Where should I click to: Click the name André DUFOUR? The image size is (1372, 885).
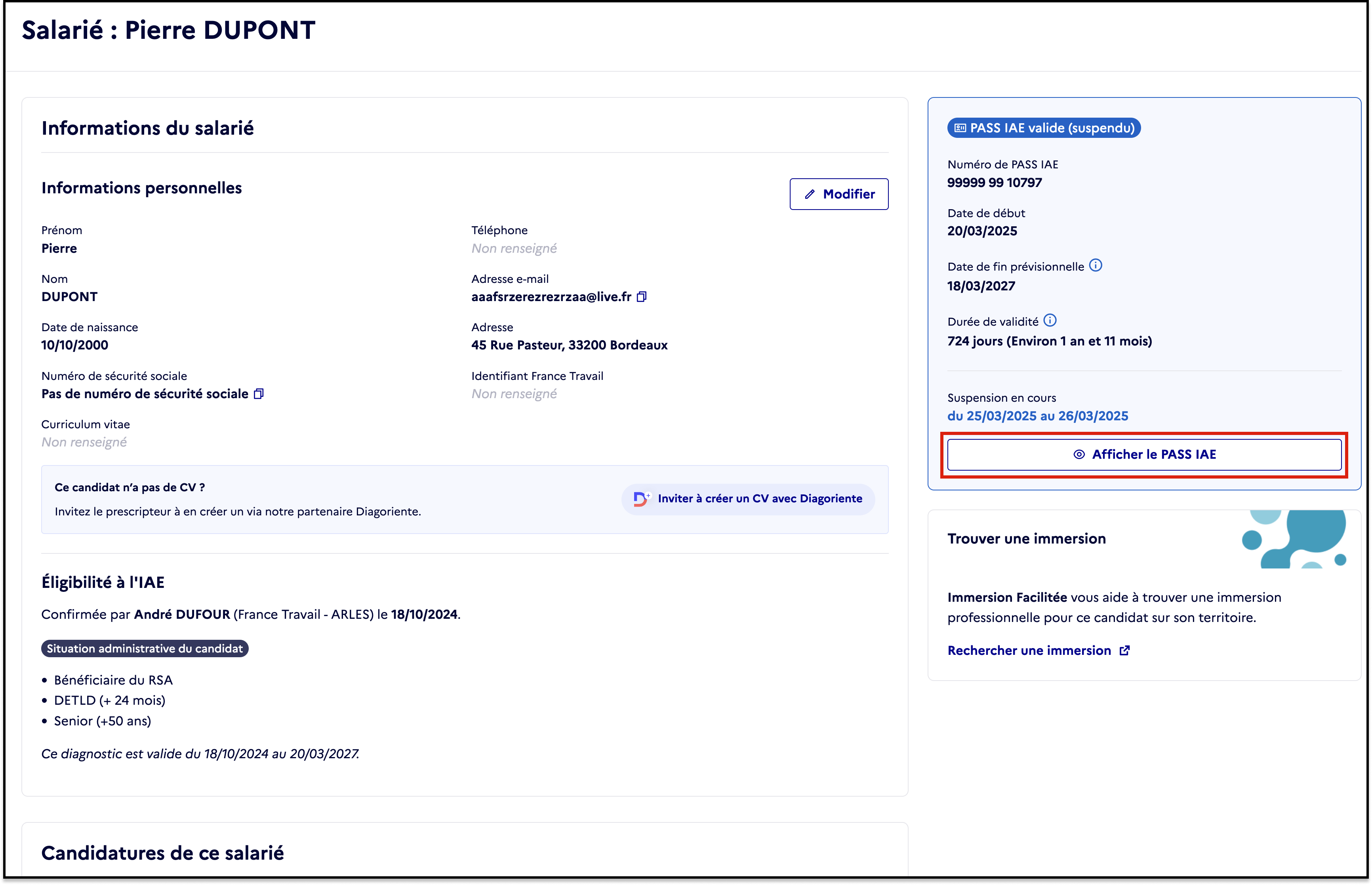click(x=182, y=615)
